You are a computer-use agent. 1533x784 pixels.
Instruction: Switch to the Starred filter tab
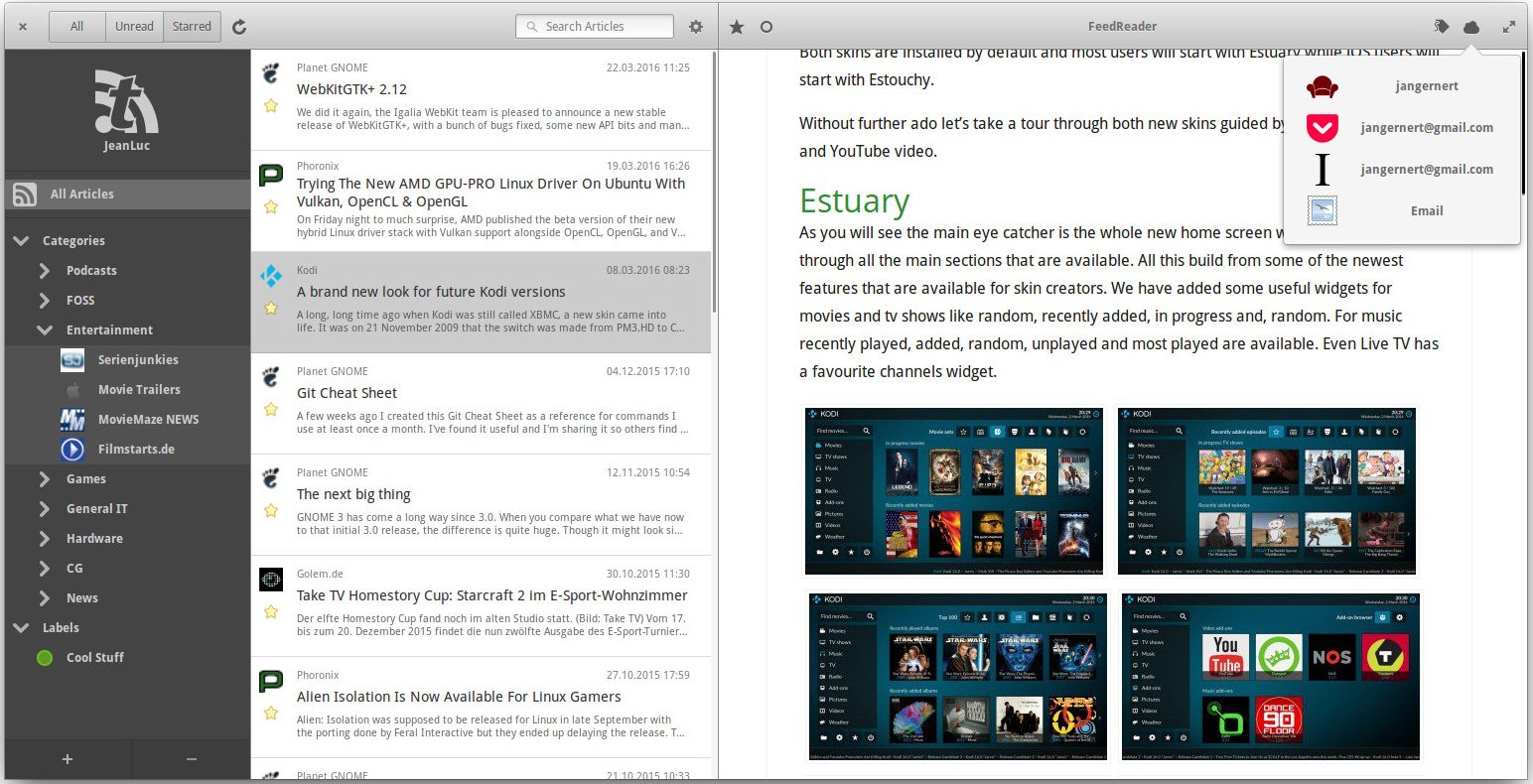point(192,27)
